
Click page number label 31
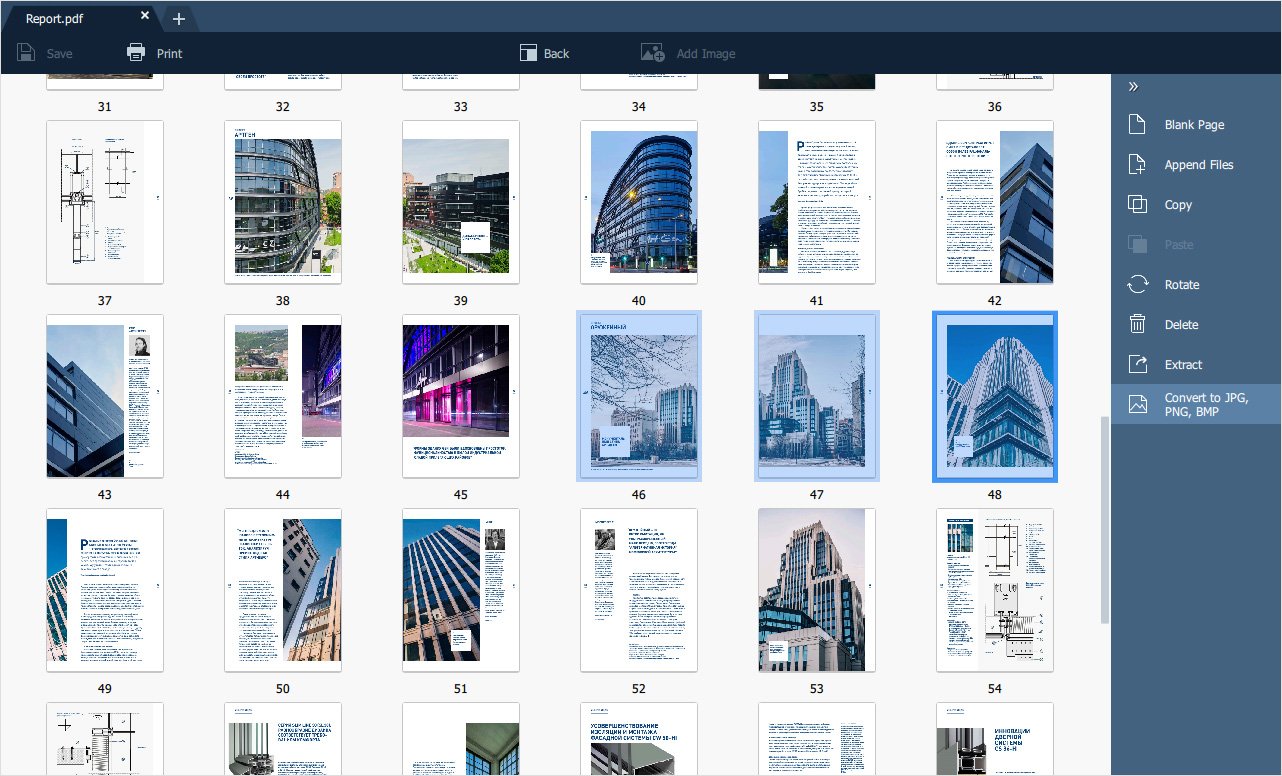pos(105,107)
